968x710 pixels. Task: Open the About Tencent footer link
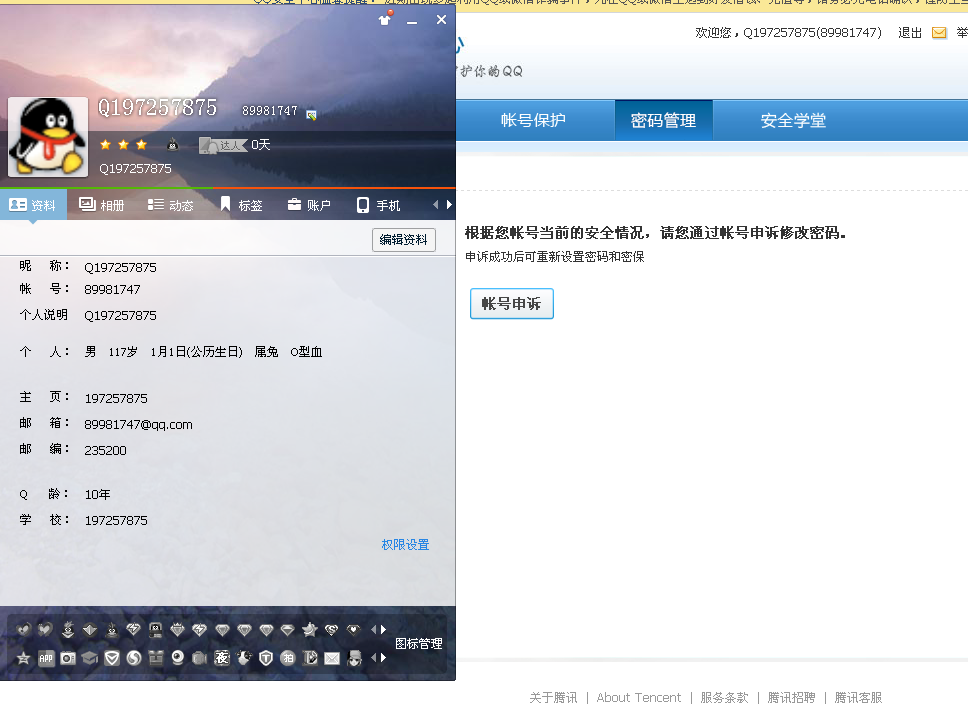pyautogui.click(x=639, y=698)
